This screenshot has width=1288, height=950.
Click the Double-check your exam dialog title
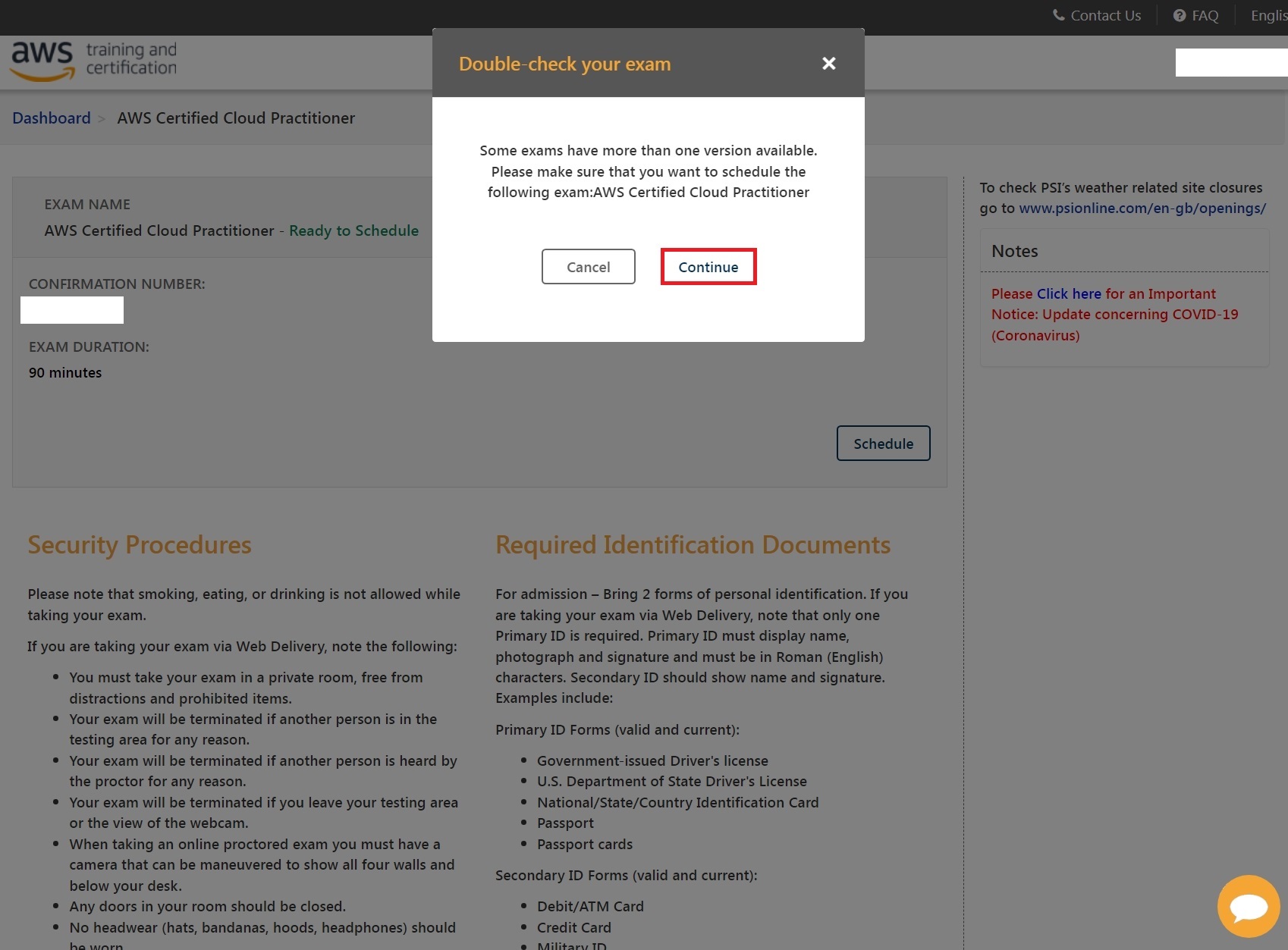pos(564,64)
